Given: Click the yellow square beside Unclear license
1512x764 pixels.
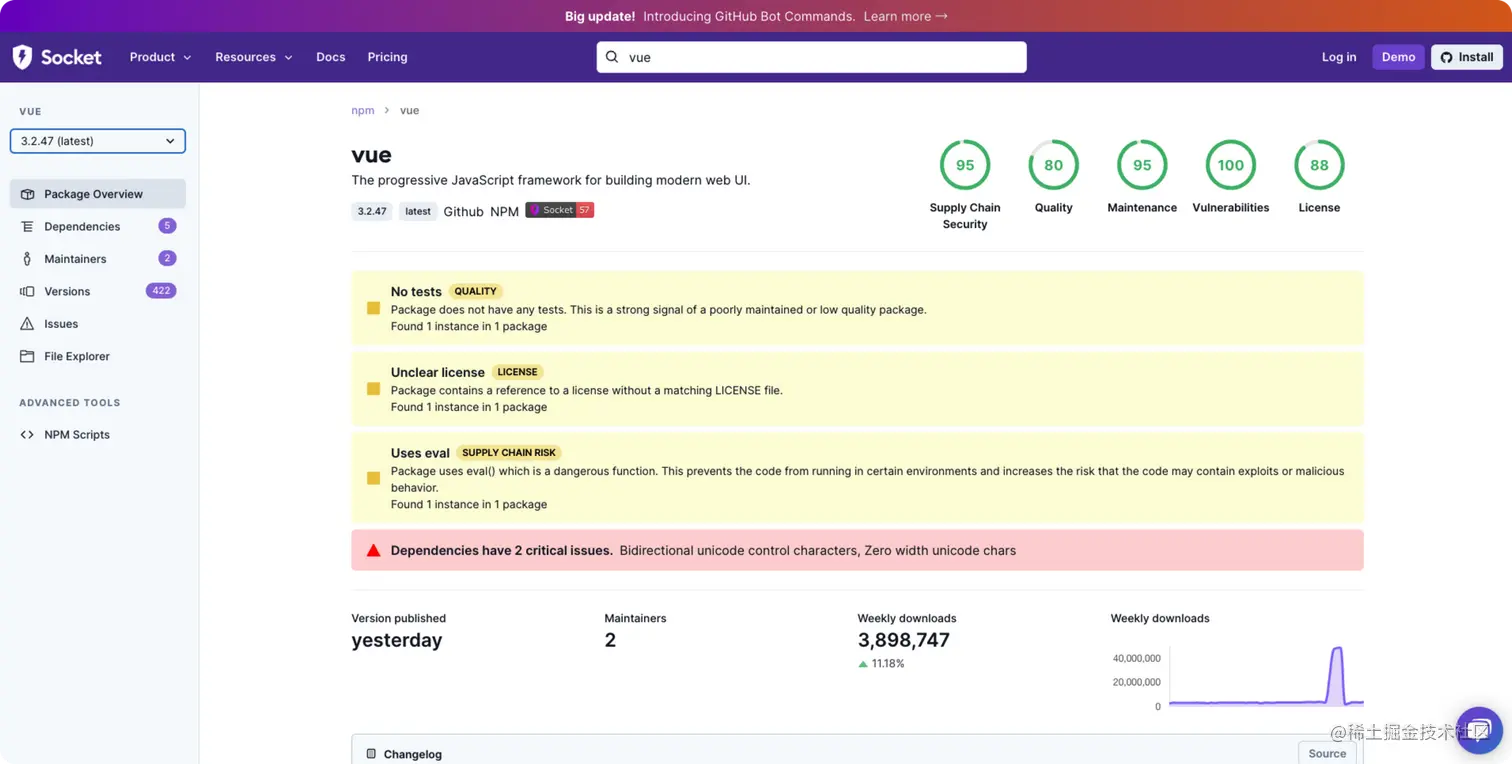Looking at the screenshot, I should click(x=373, y=389).
